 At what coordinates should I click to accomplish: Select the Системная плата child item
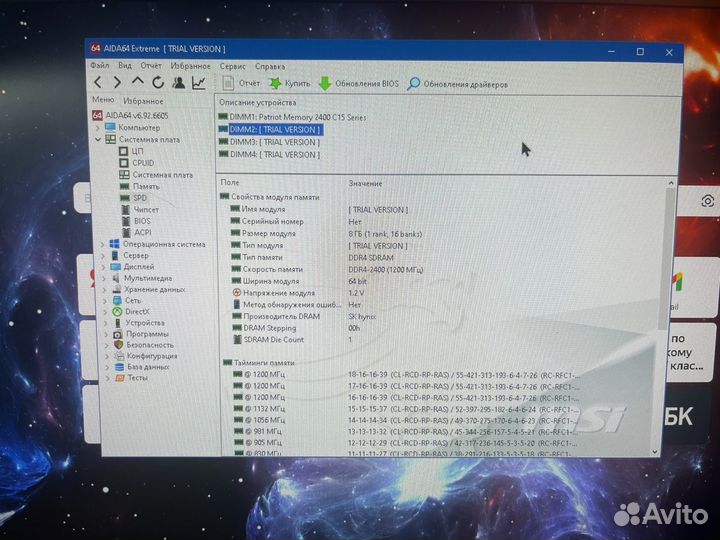(x=157, y=174)
